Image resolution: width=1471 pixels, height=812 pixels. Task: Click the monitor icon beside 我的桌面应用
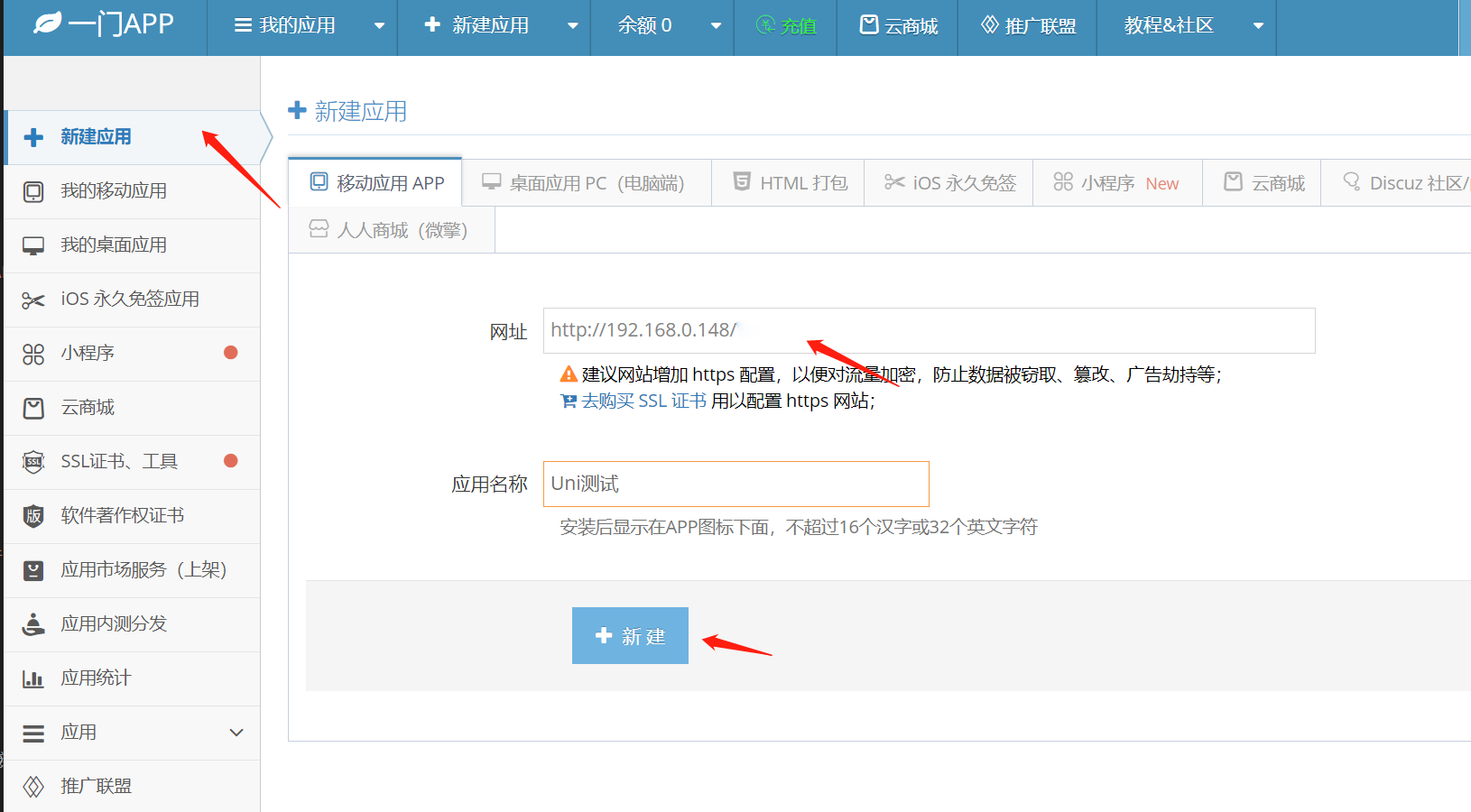pos(33,246)
